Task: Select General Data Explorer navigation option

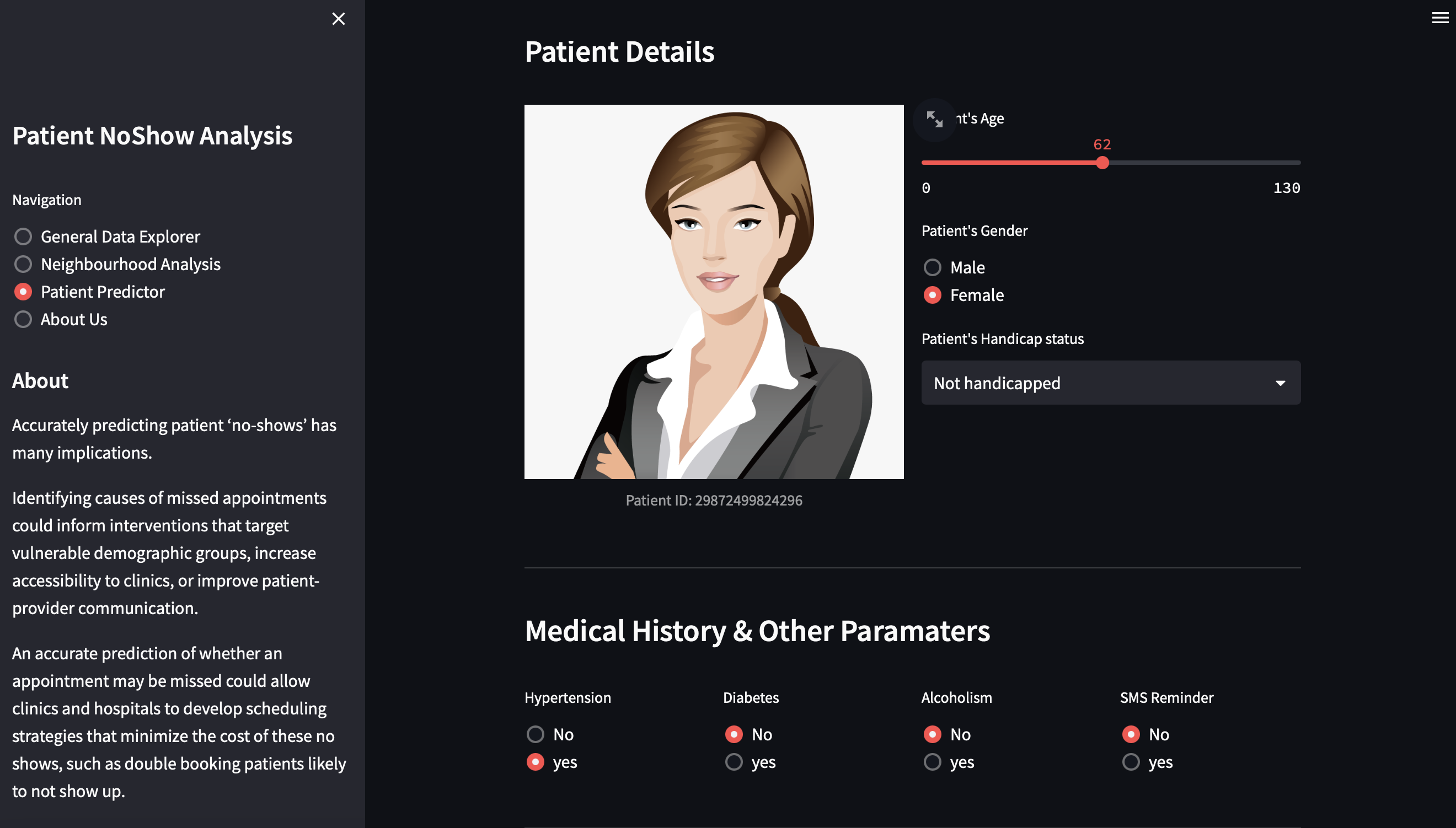Action: pos(23,236)
